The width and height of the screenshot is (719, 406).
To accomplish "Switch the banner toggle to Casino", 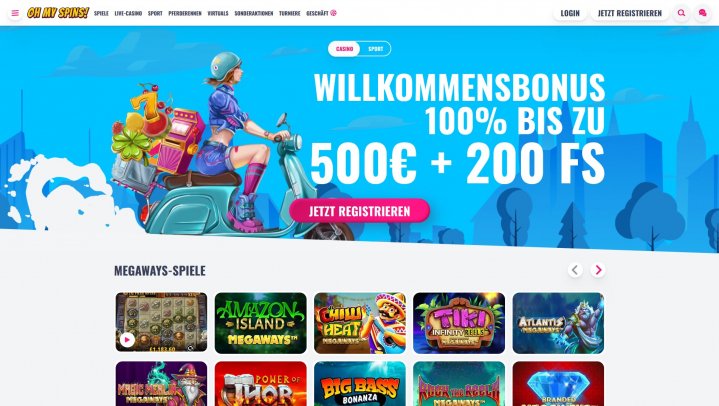I will [x=344, y=49].
